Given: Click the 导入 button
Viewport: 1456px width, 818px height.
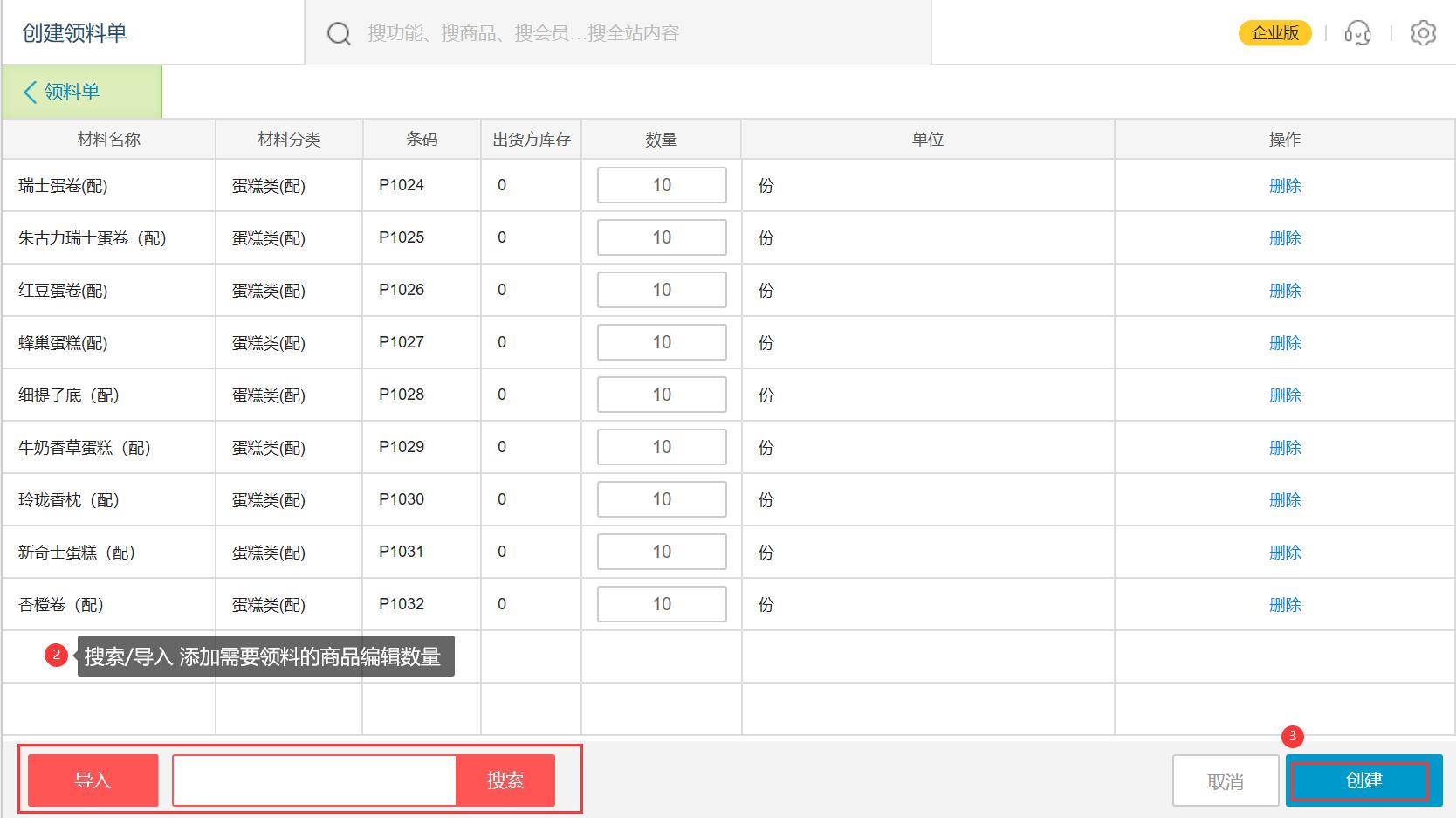Looking at the screenshot, I should [93, 780].
